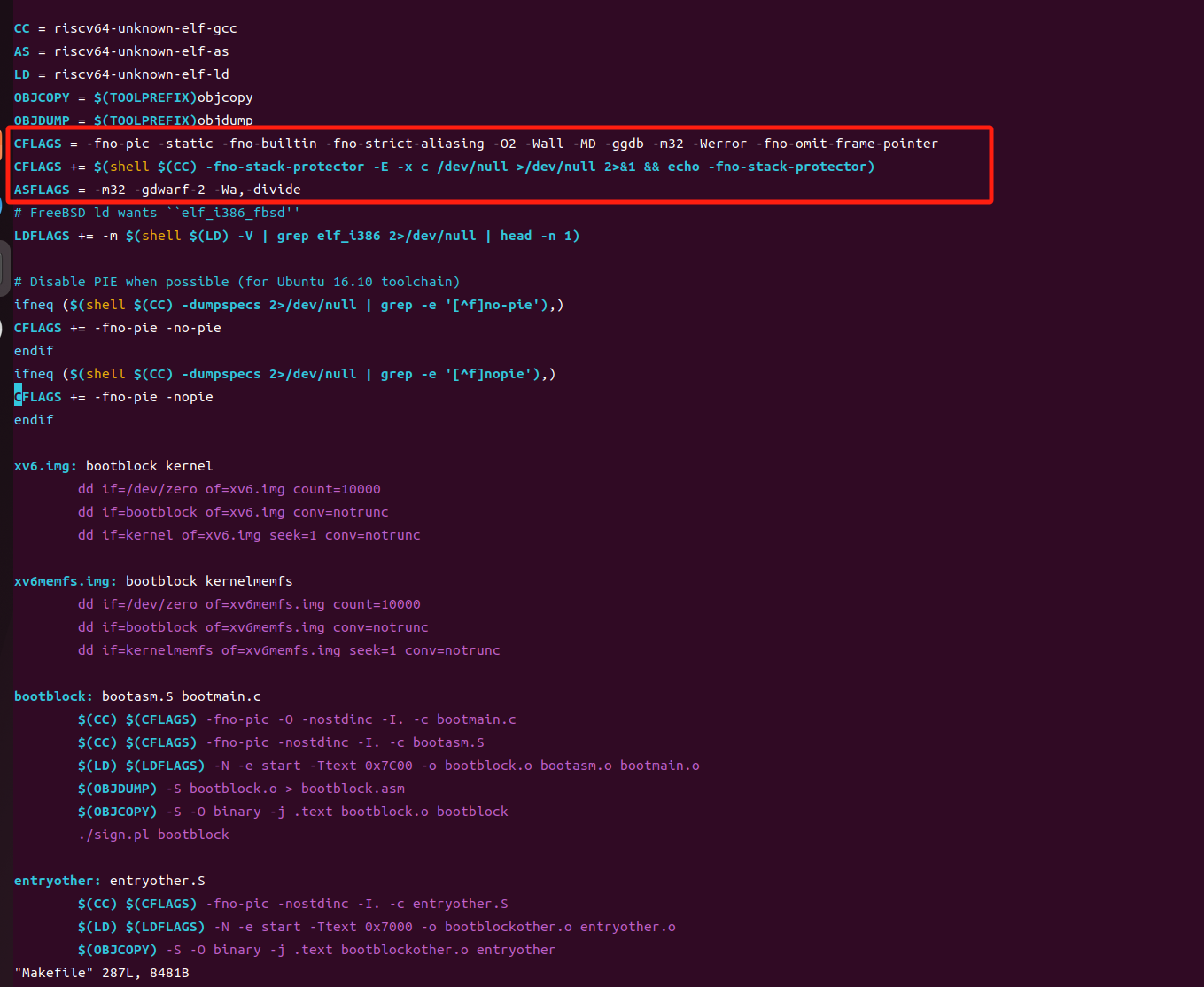
Task: Click the -Wall flag
Action: tap(544, 144)
